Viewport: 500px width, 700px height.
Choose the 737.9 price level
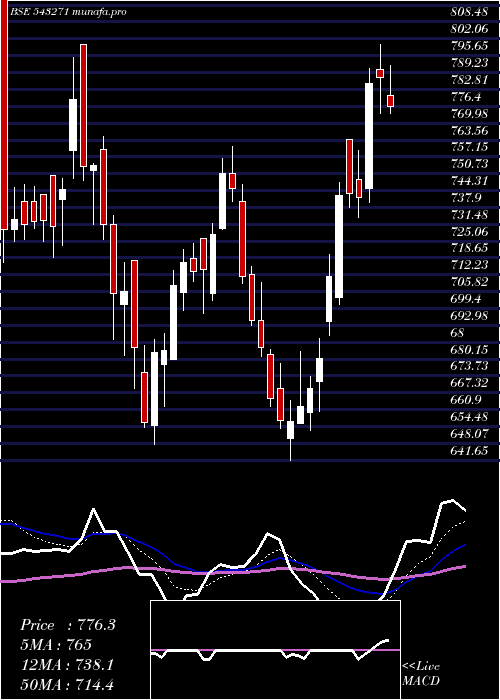[x=466, y=197]
